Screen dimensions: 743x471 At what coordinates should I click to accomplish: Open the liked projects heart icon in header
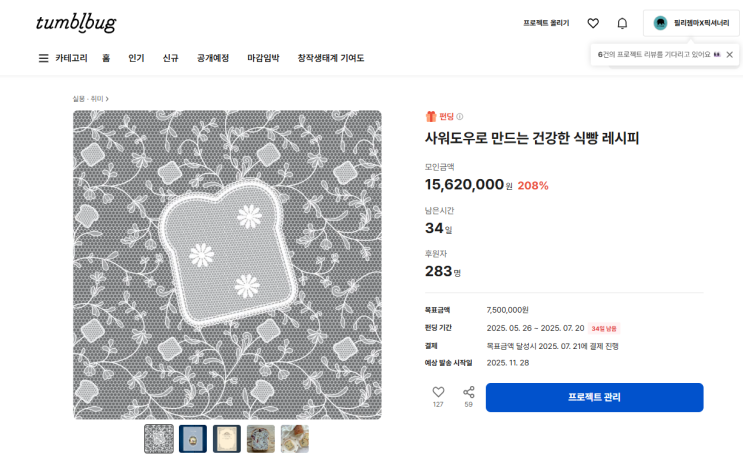(593, 23)
